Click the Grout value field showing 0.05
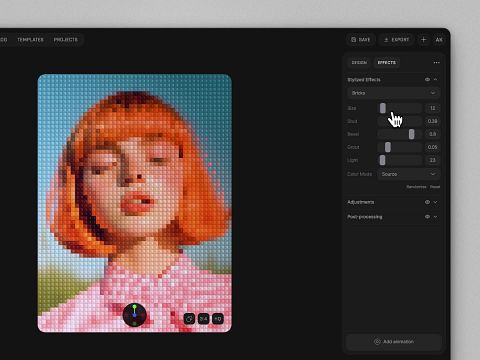The width and height of the screenshot is (480, 360). [432, 147]
